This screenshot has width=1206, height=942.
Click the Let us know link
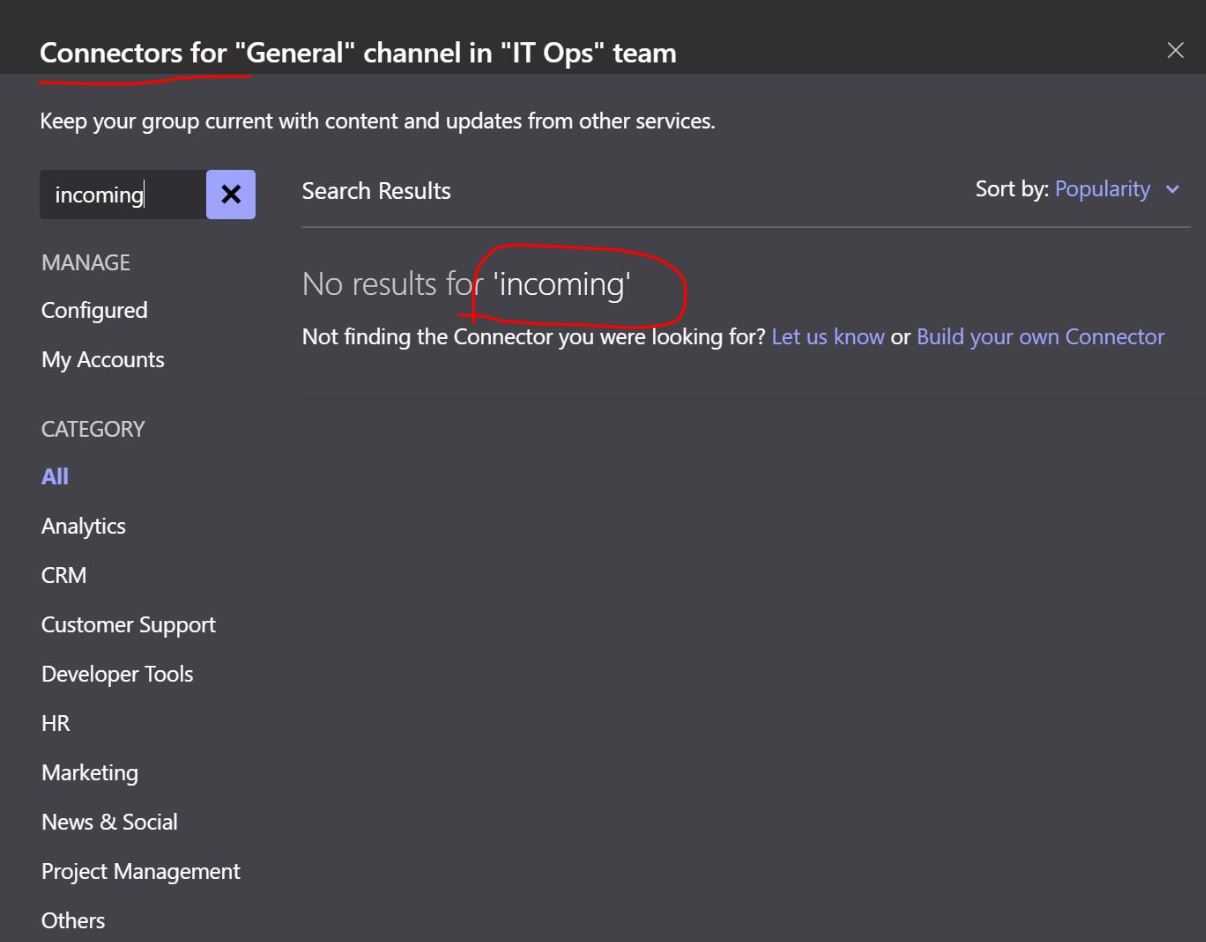[x=828, y=337]
